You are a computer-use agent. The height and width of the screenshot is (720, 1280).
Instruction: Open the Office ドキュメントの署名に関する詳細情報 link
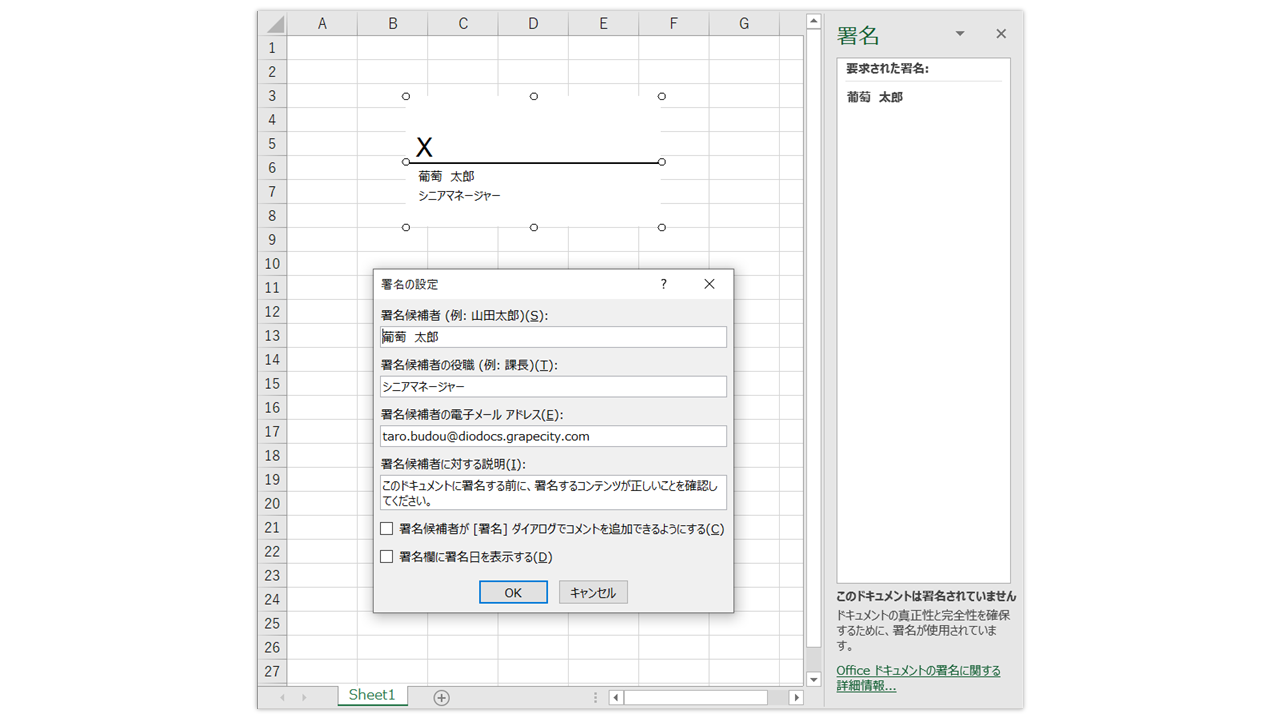(x=918, y=678)
